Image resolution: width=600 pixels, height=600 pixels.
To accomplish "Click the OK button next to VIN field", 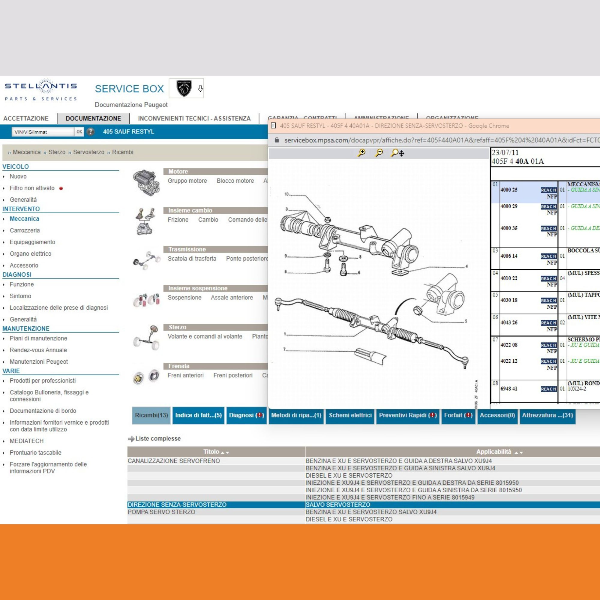I will pos(79,132).
